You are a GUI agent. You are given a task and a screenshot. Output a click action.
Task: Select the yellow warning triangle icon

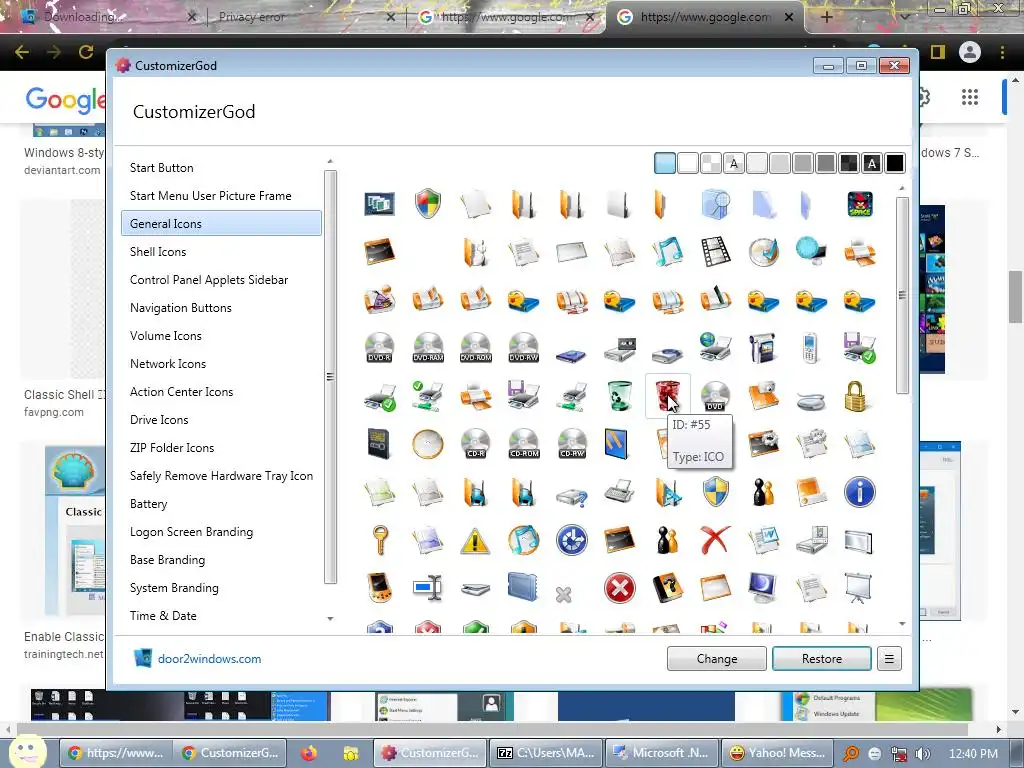tap(475, 541)
